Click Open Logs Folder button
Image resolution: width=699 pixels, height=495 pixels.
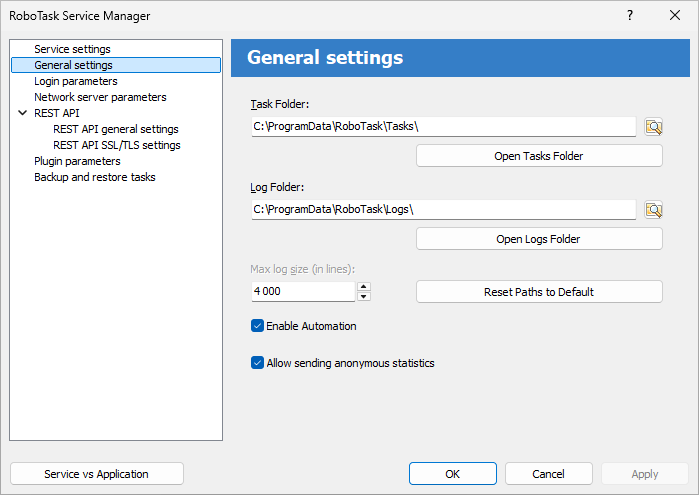539,239
